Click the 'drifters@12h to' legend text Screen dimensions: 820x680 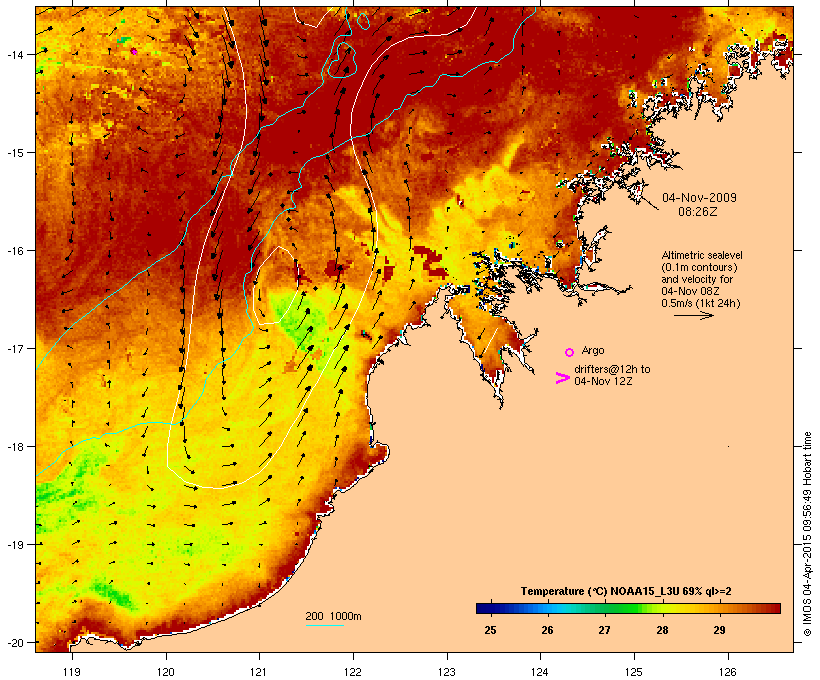click(x=612, y=369)
